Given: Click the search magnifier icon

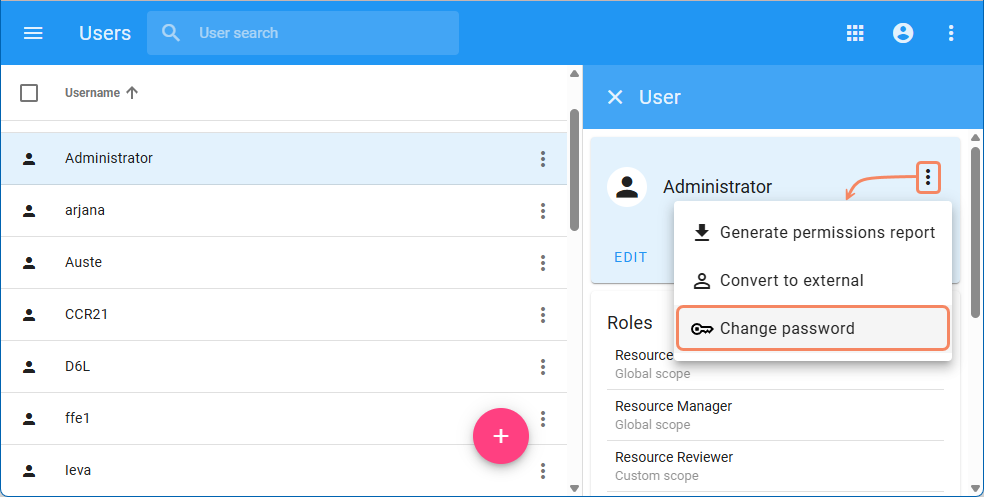Looking at the screenshot, I should [172, 33].
